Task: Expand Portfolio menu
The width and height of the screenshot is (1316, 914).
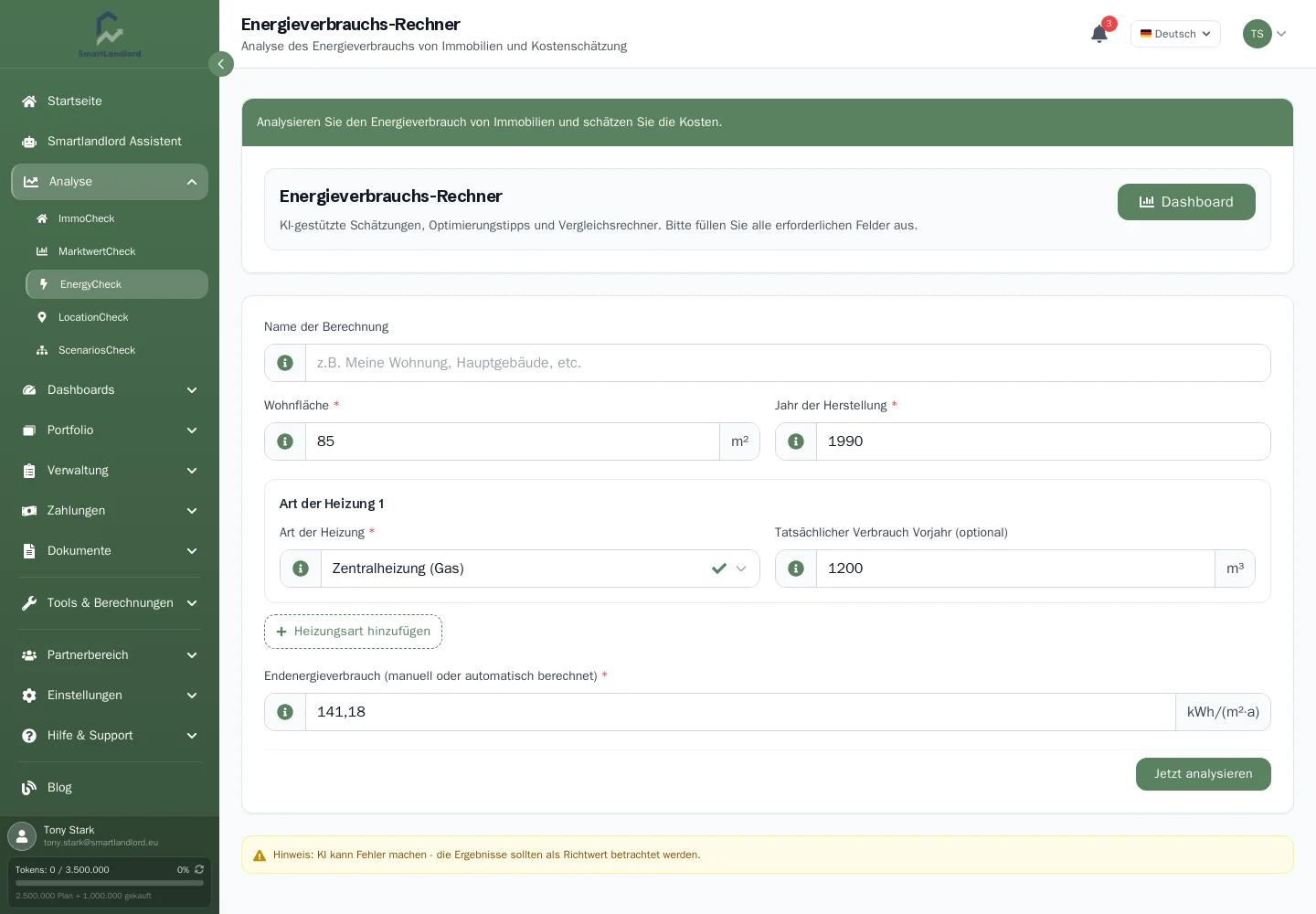Action: click(x=110, y=430)
